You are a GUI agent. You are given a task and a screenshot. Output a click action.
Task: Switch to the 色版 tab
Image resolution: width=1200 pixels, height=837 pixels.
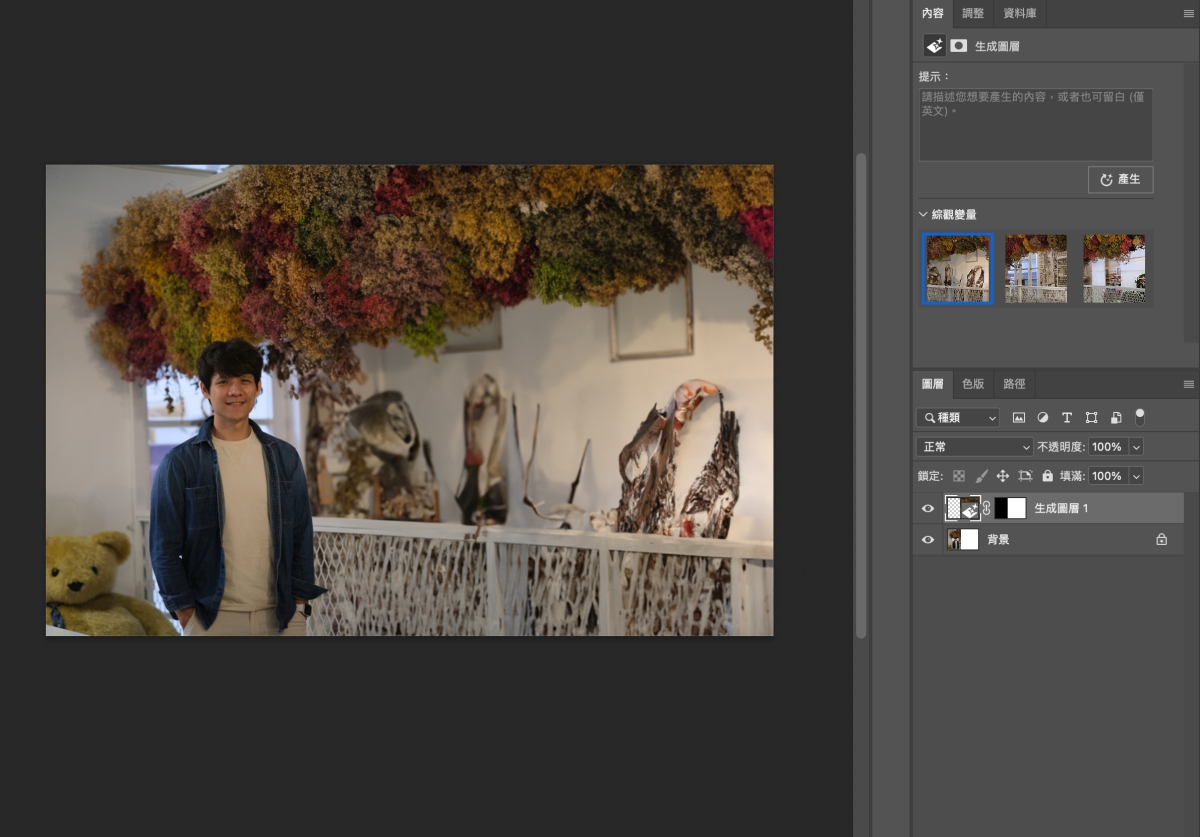(x=973, y=384)
